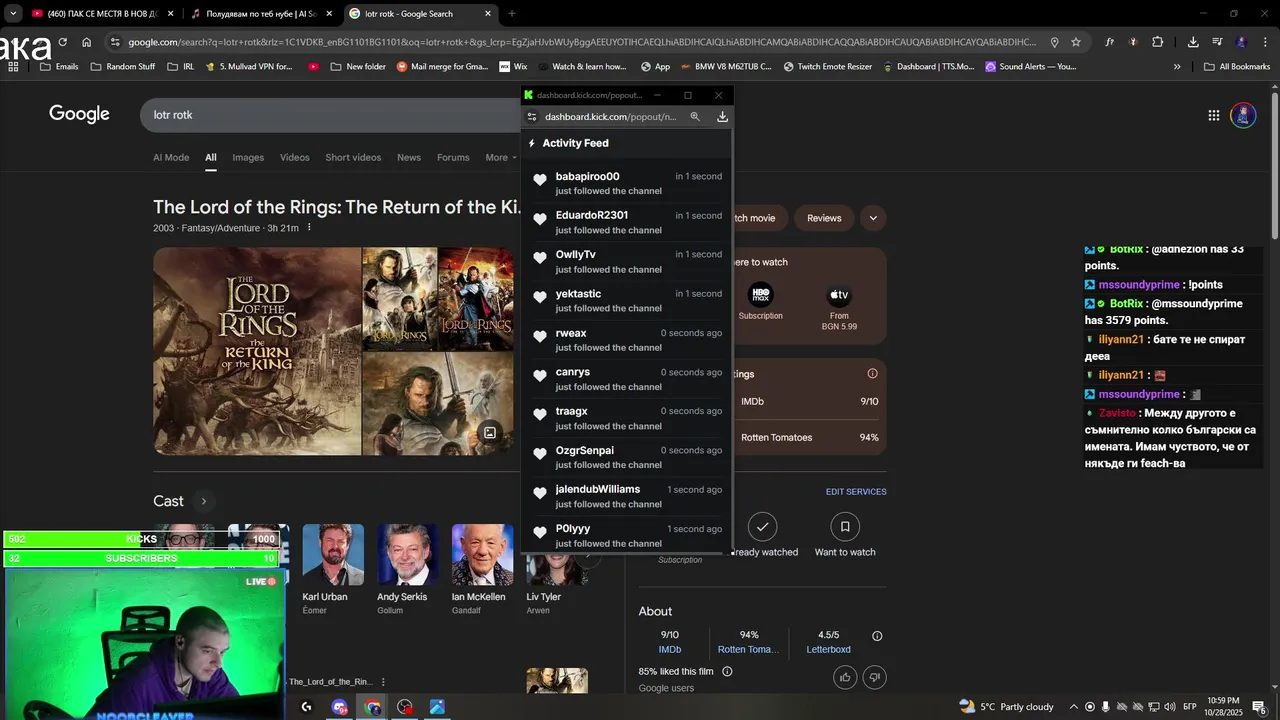The height and width of the screenshot is (720, 1280).
Task: Open image gallery icon on movie poster
Action: pos(490,433)
